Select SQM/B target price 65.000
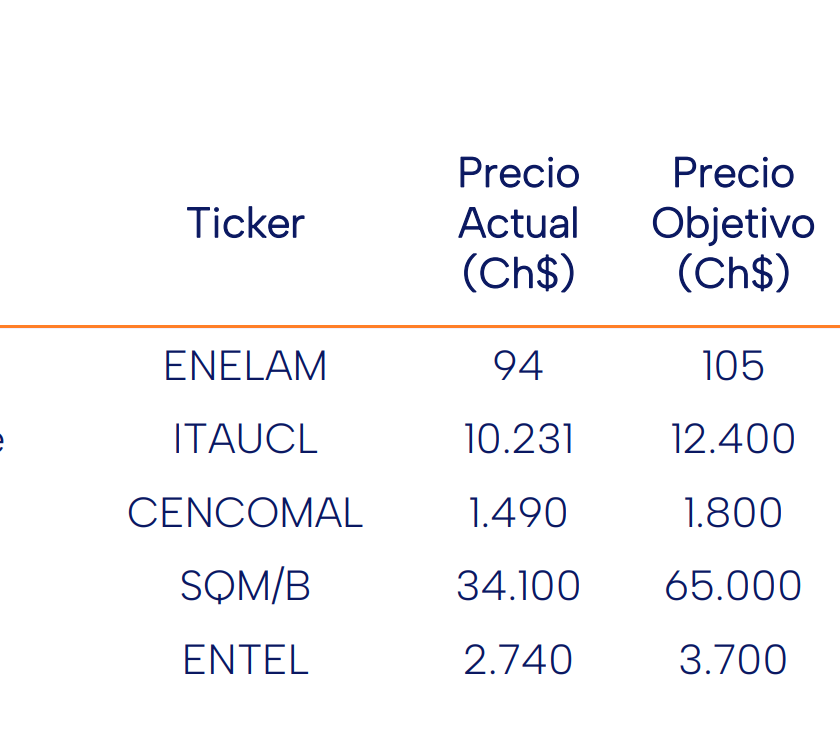 [x=733, y=586]
